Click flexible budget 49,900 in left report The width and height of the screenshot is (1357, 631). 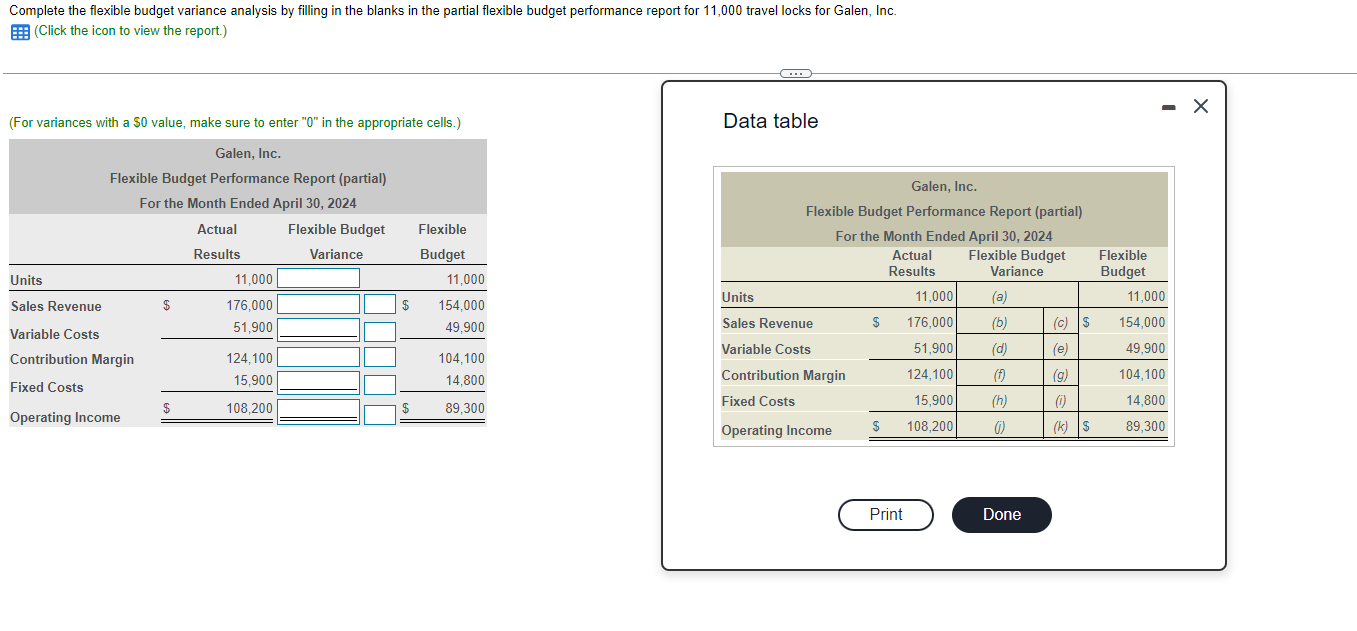[x=465, y=327]
